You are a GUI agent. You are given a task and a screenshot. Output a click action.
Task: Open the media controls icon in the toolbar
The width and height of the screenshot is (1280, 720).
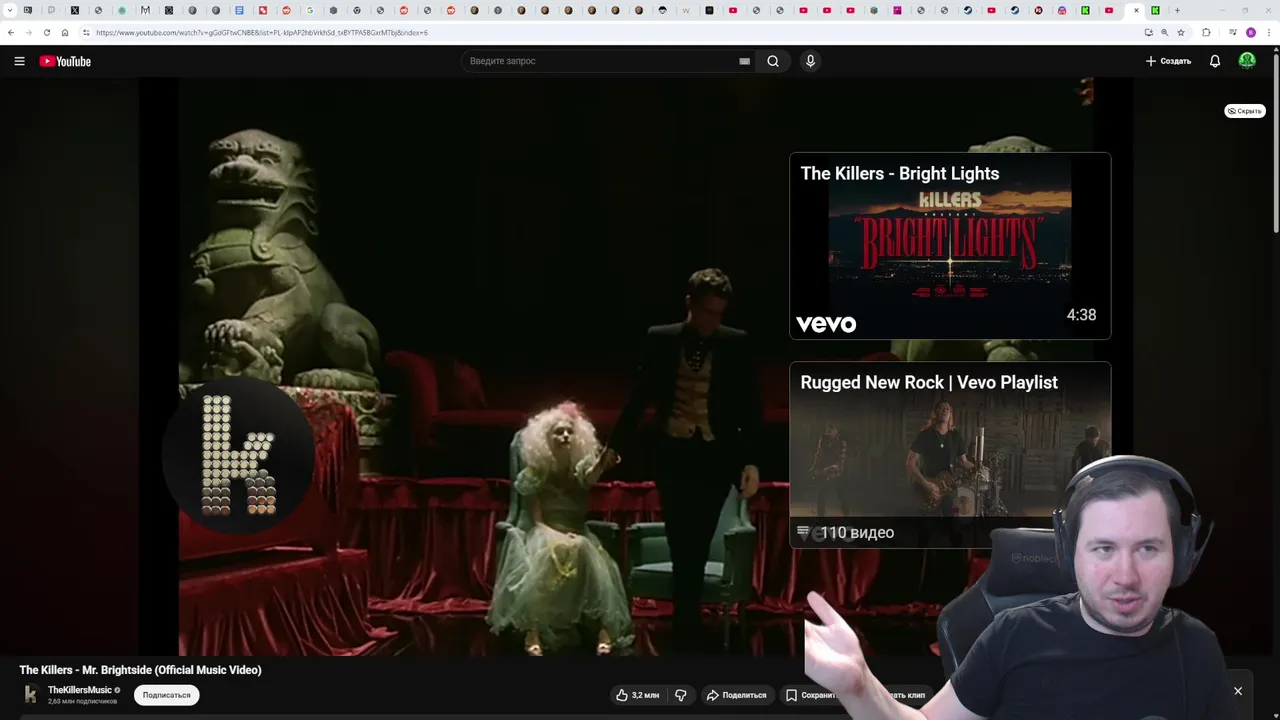pos(1233,32)
